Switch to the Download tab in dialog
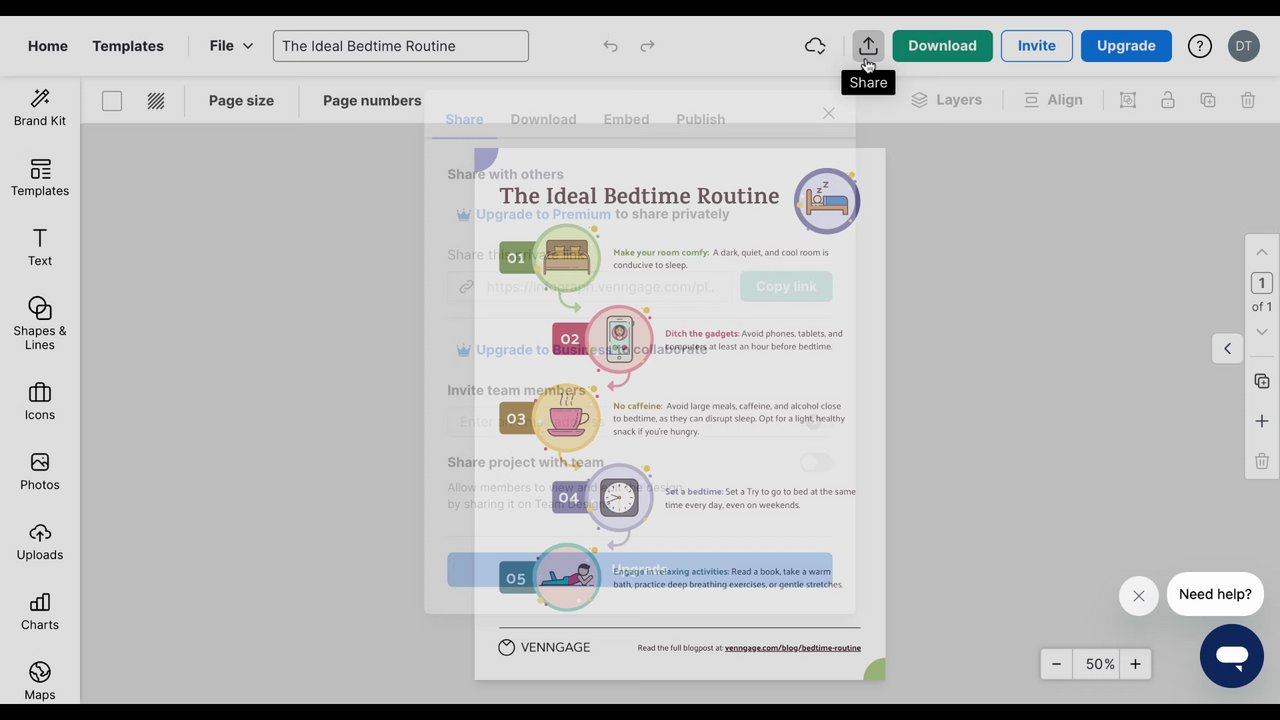1280x720 pixels. tap(543, 119)
